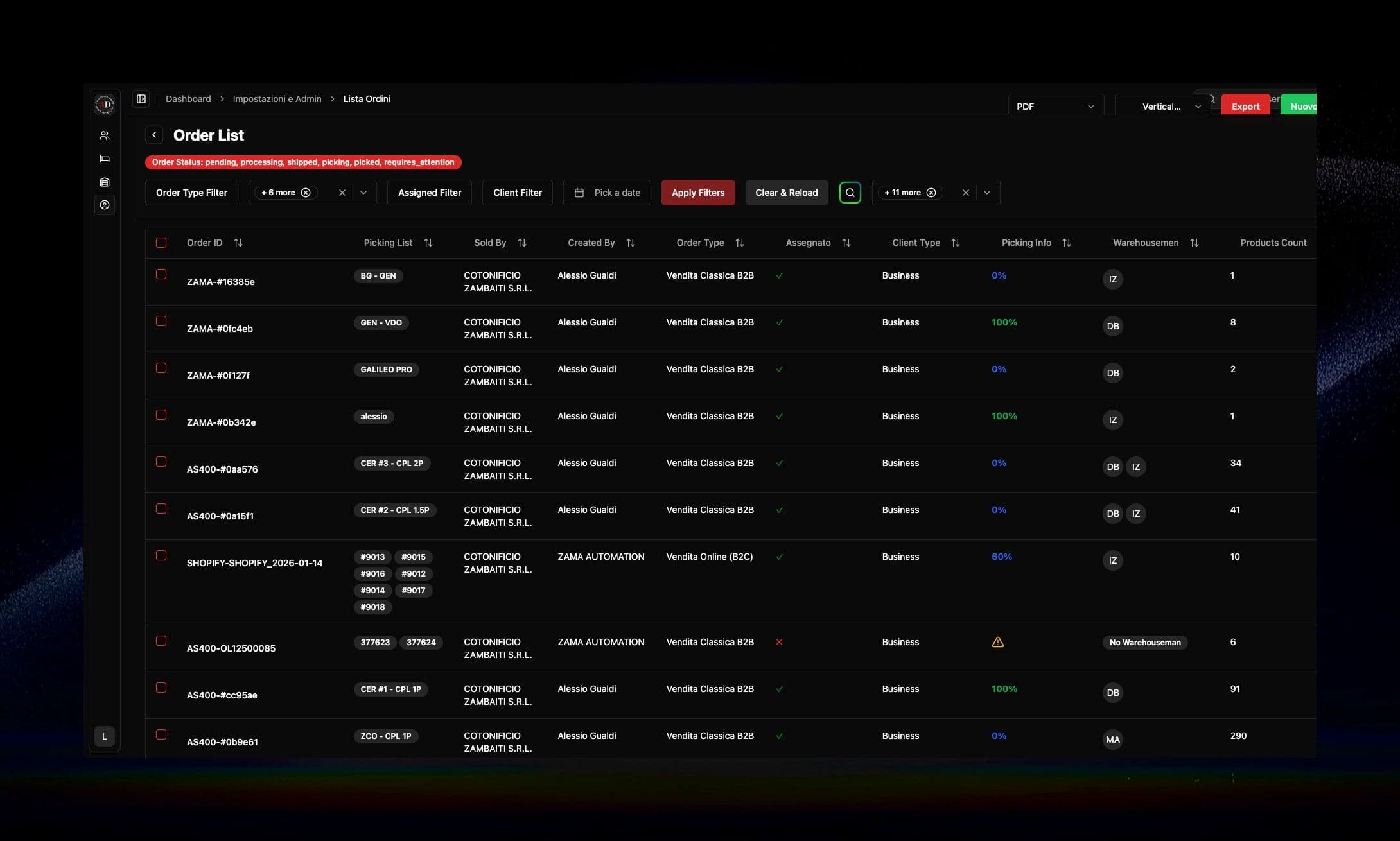
Task: Click the green-outlined search icon button
Action: point(850,193)
